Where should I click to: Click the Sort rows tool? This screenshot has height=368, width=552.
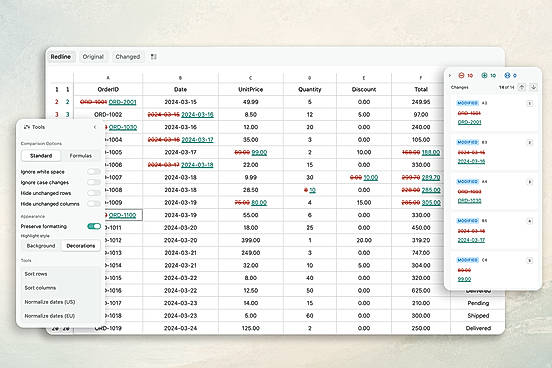click(x=60, y=274)
